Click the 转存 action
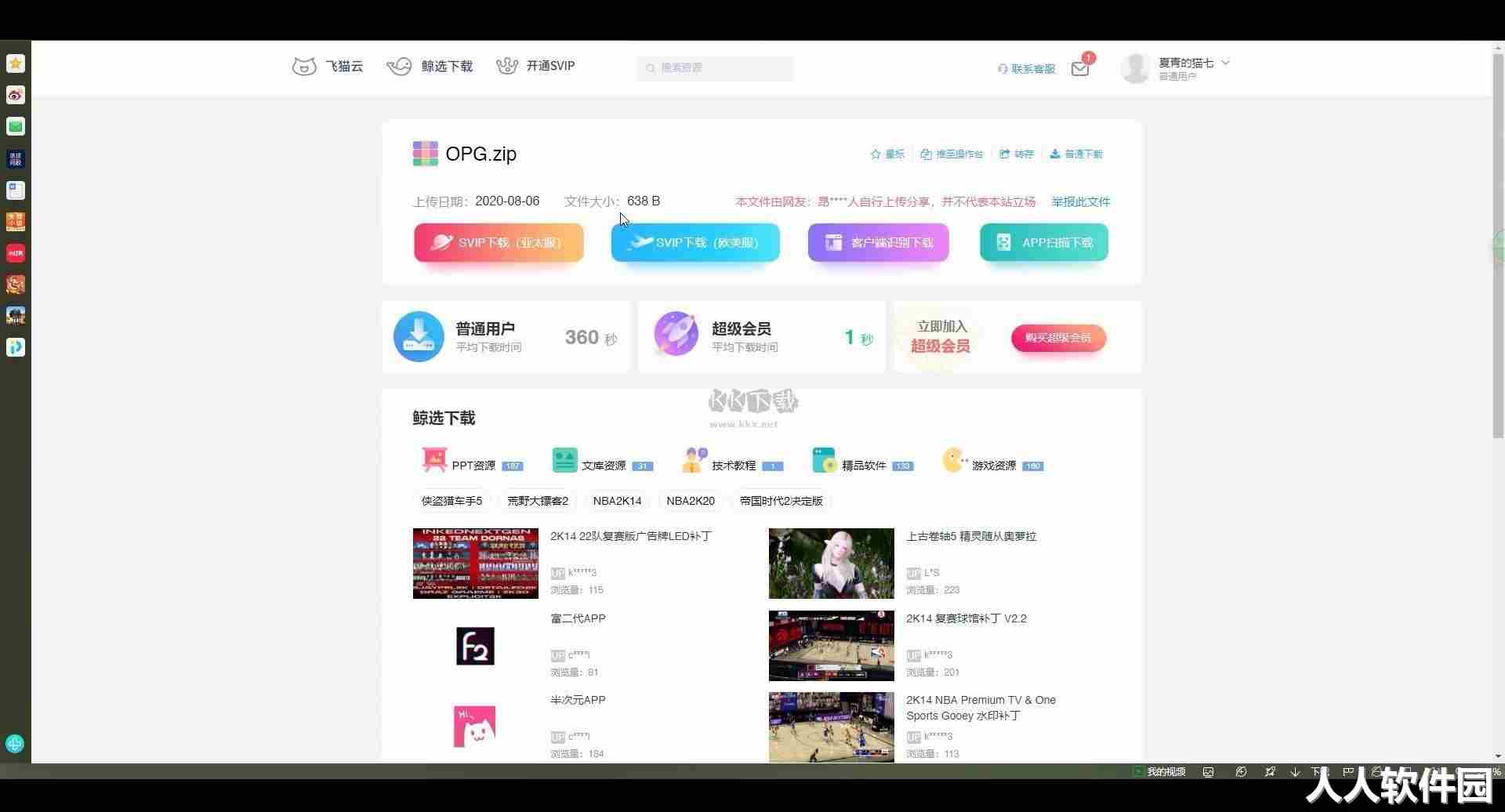 pos(1017,154)
